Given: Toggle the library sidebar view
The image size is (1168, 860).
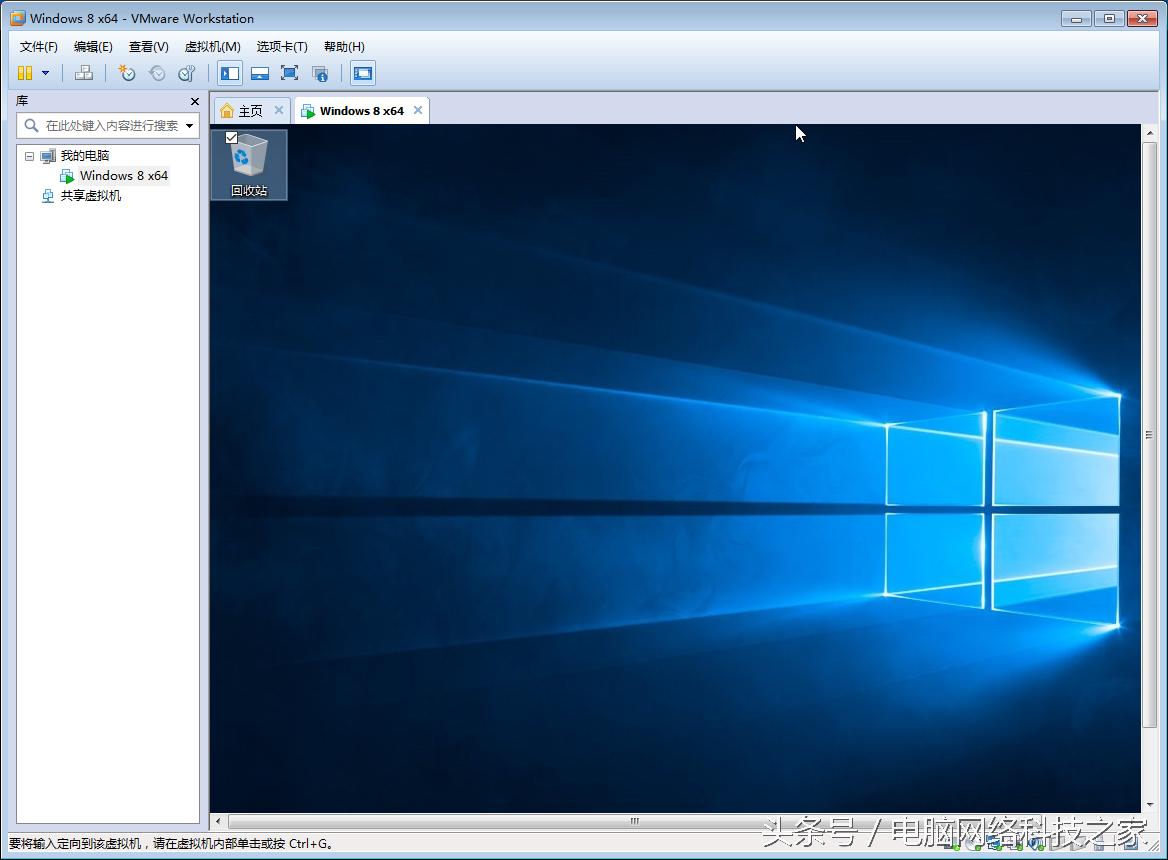Looking at the screenshot, I should point(230,73).
